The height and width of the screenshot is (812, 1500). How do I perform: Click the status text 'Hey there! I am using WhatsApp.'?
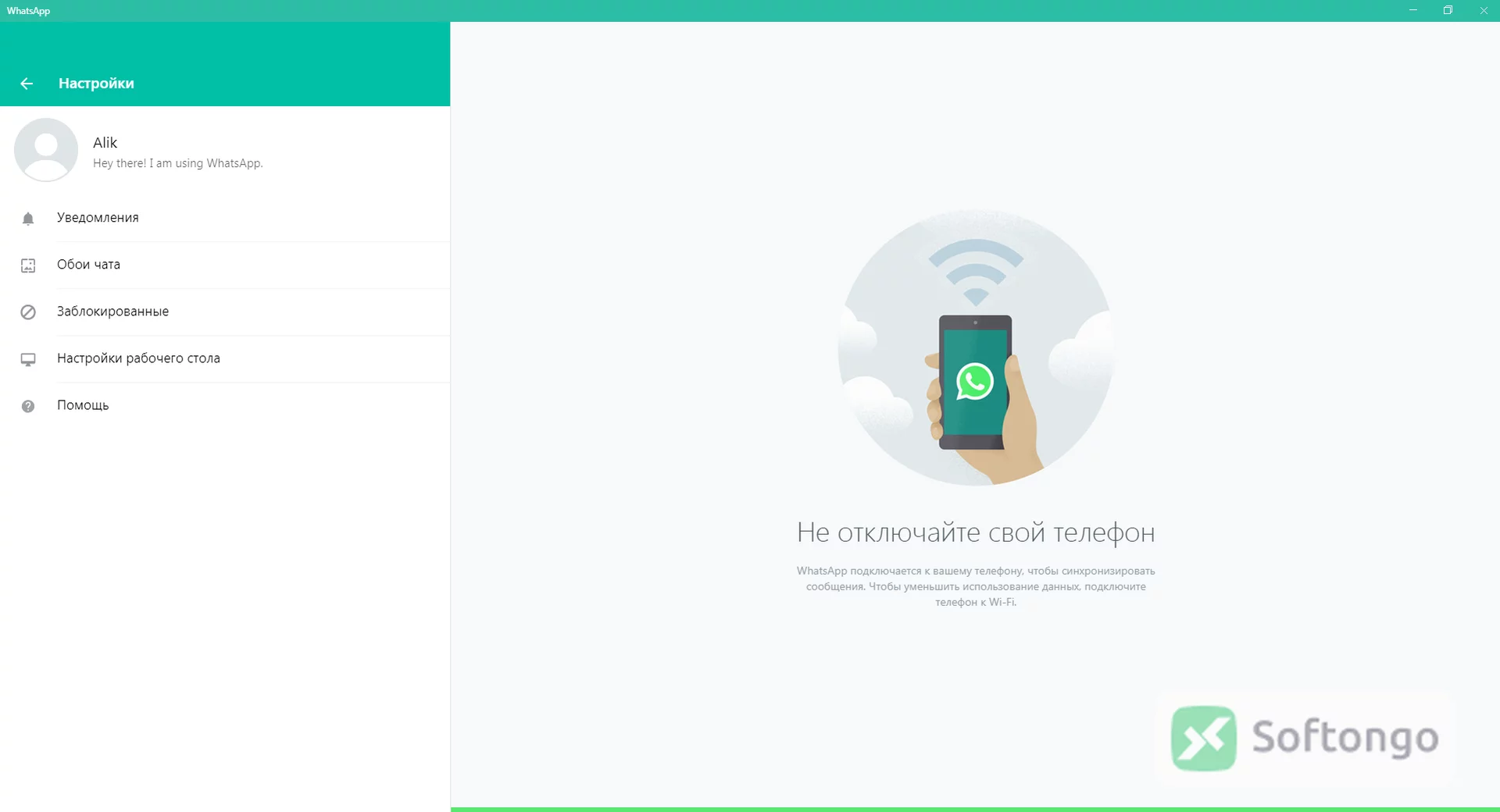(x=178, y=163)
